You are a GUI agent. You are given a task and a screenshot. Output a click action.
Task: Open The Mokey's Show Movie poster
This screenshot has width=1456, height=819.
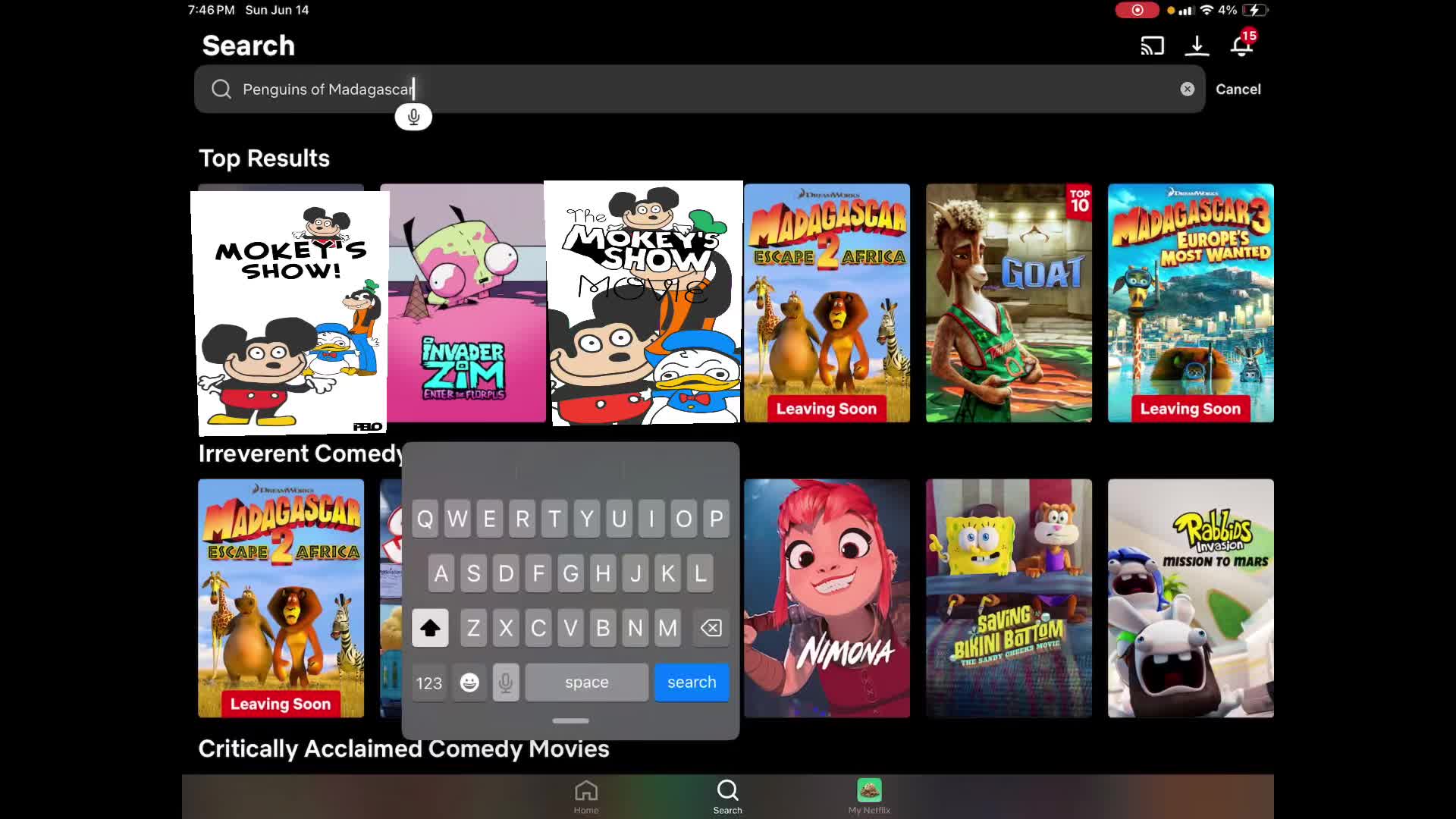tap(644, 303)
